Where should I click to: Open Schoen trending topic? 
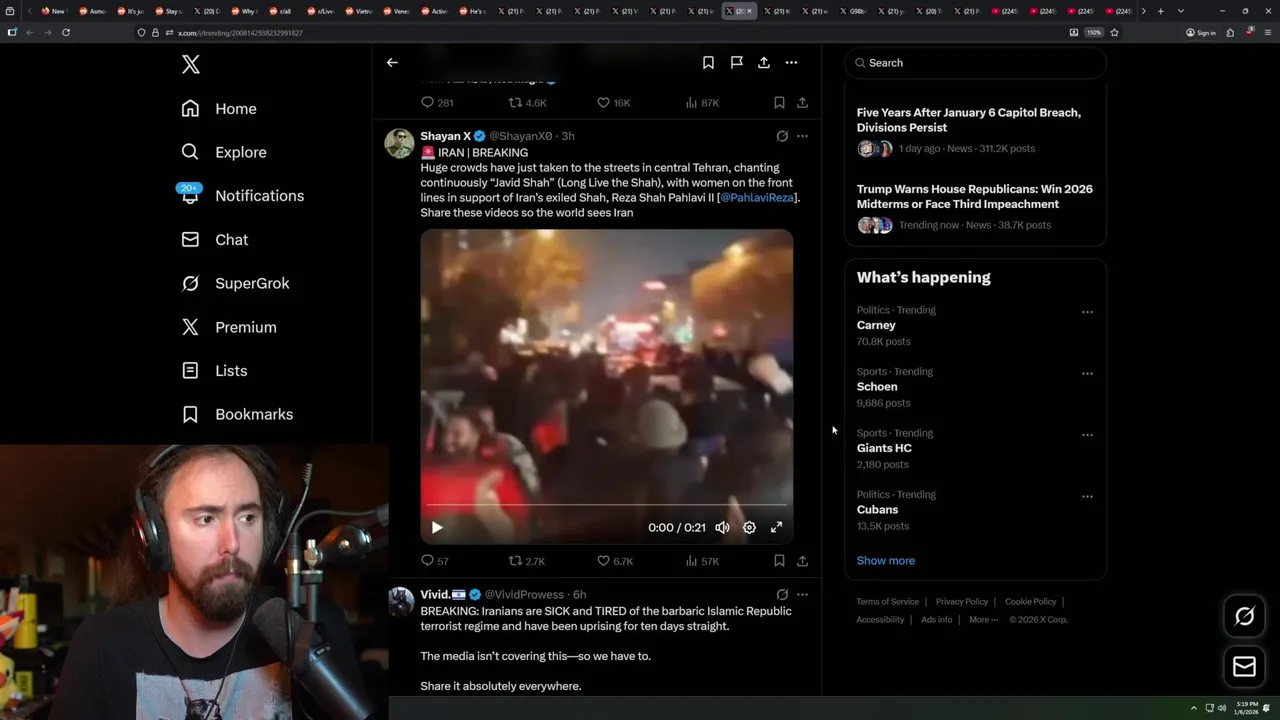click(877, 387)
